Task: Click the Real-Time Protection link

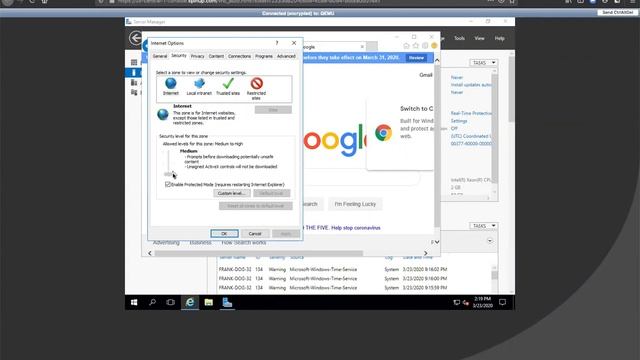Action: [471, 113]
